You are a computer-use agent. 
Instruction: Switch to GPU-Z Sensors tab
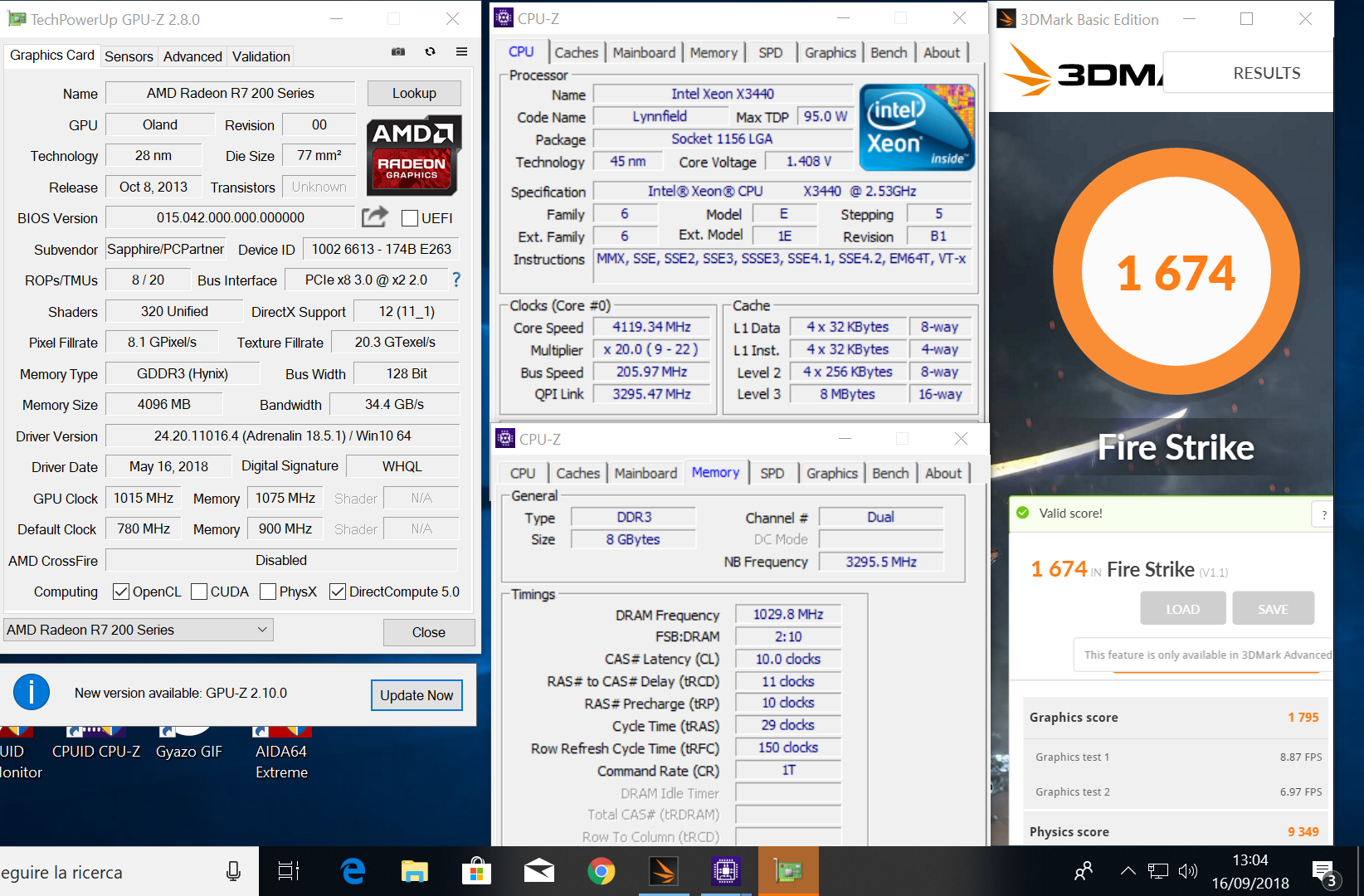[129, 56]
